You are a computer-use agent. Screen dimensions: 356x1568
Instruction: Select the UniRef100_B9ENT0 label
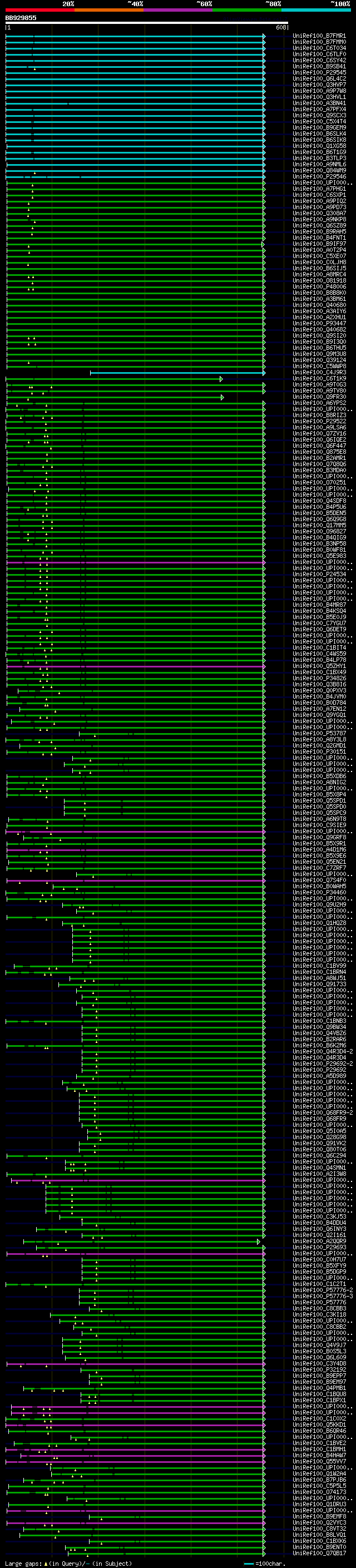pos(319,1547)
